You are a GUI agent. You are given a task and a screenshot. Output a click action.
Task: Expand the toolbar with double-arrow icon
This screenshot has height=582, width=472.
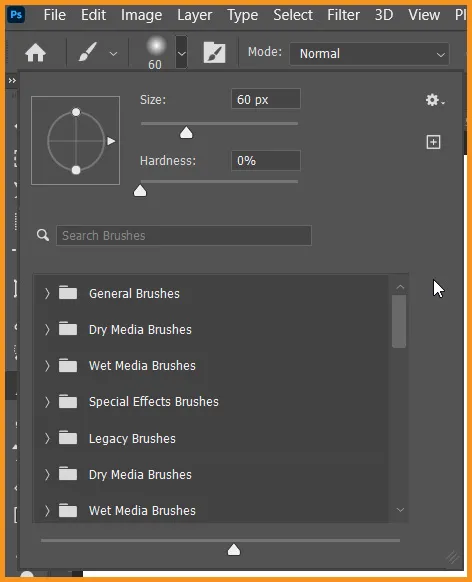(x=12, y=81)
